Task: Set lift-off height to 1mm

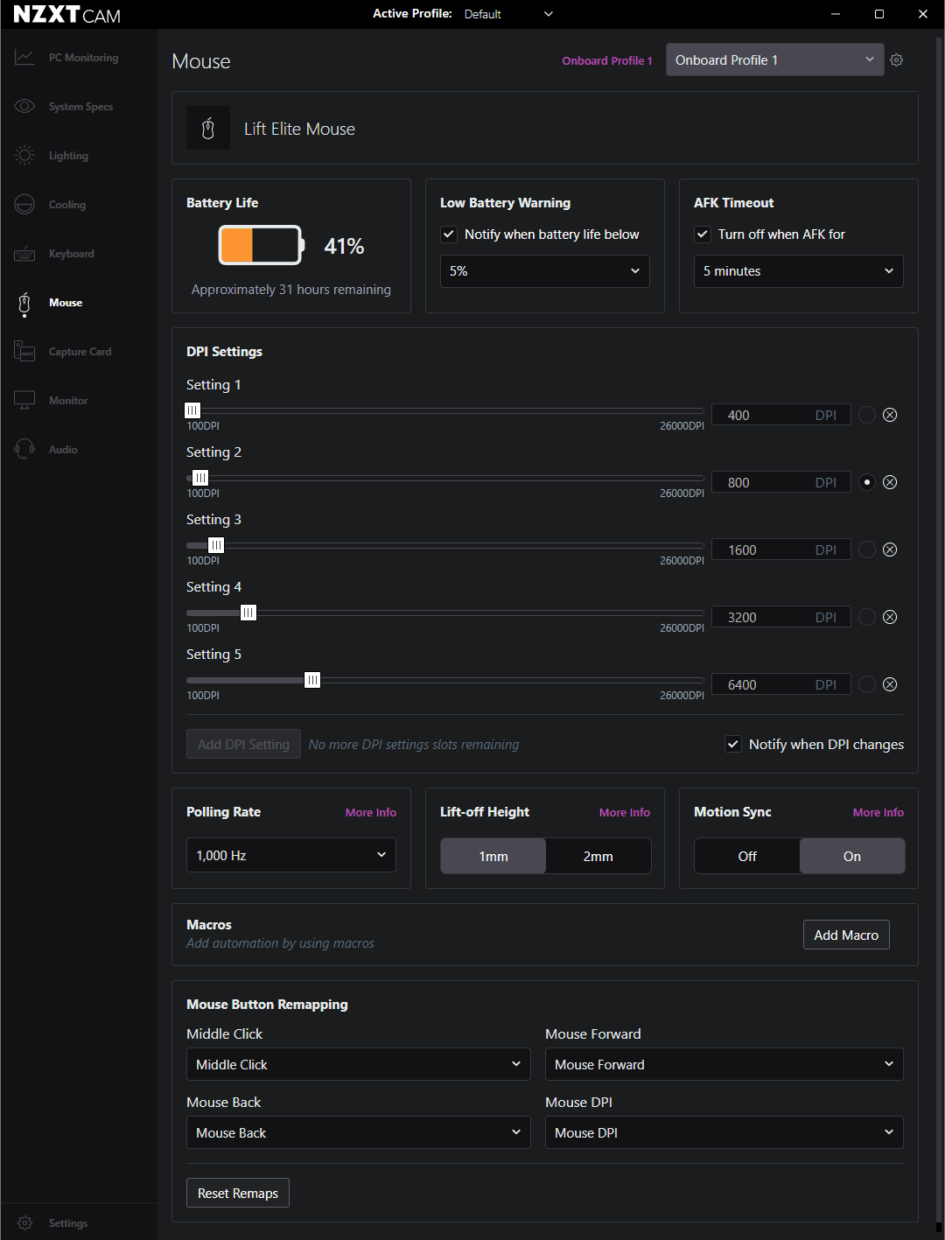Action: point(493,856)
